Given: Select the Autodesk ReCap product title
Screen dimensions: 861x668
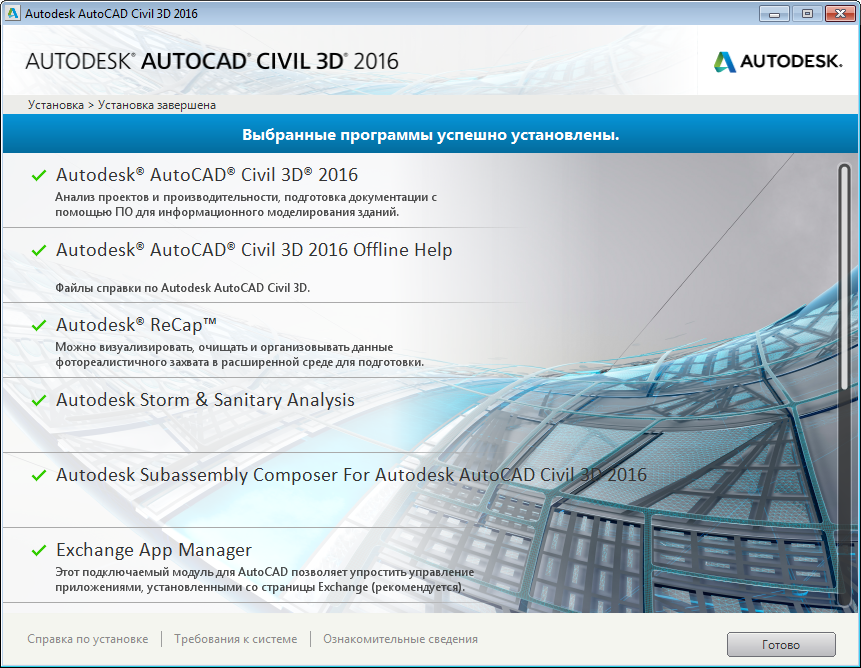Looking at the screenshot, I should 136,325.
